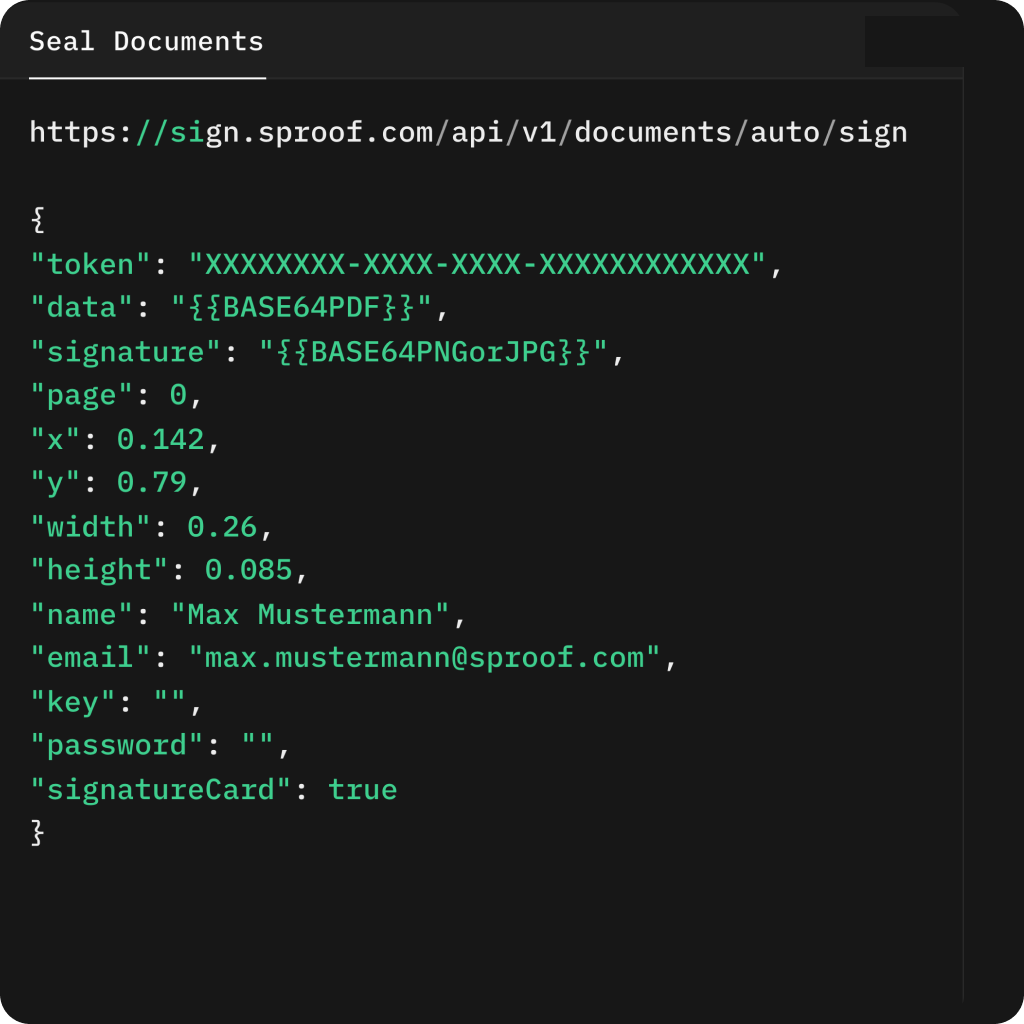Click the sign.sproof.com API endpoint URL

click(x=468, y=132)
